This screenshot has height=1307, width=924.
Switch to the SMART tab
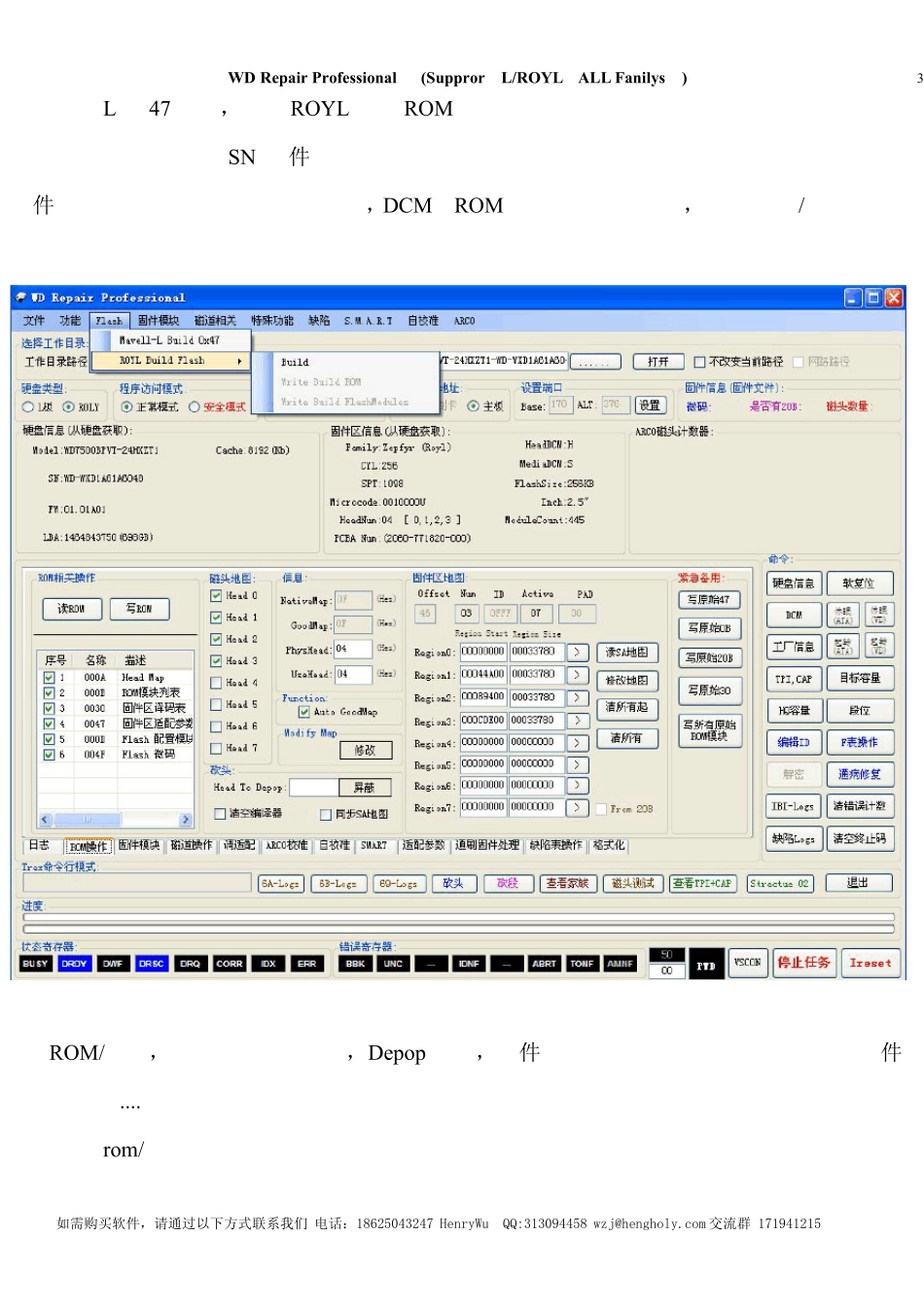click(x=373, y=846)
